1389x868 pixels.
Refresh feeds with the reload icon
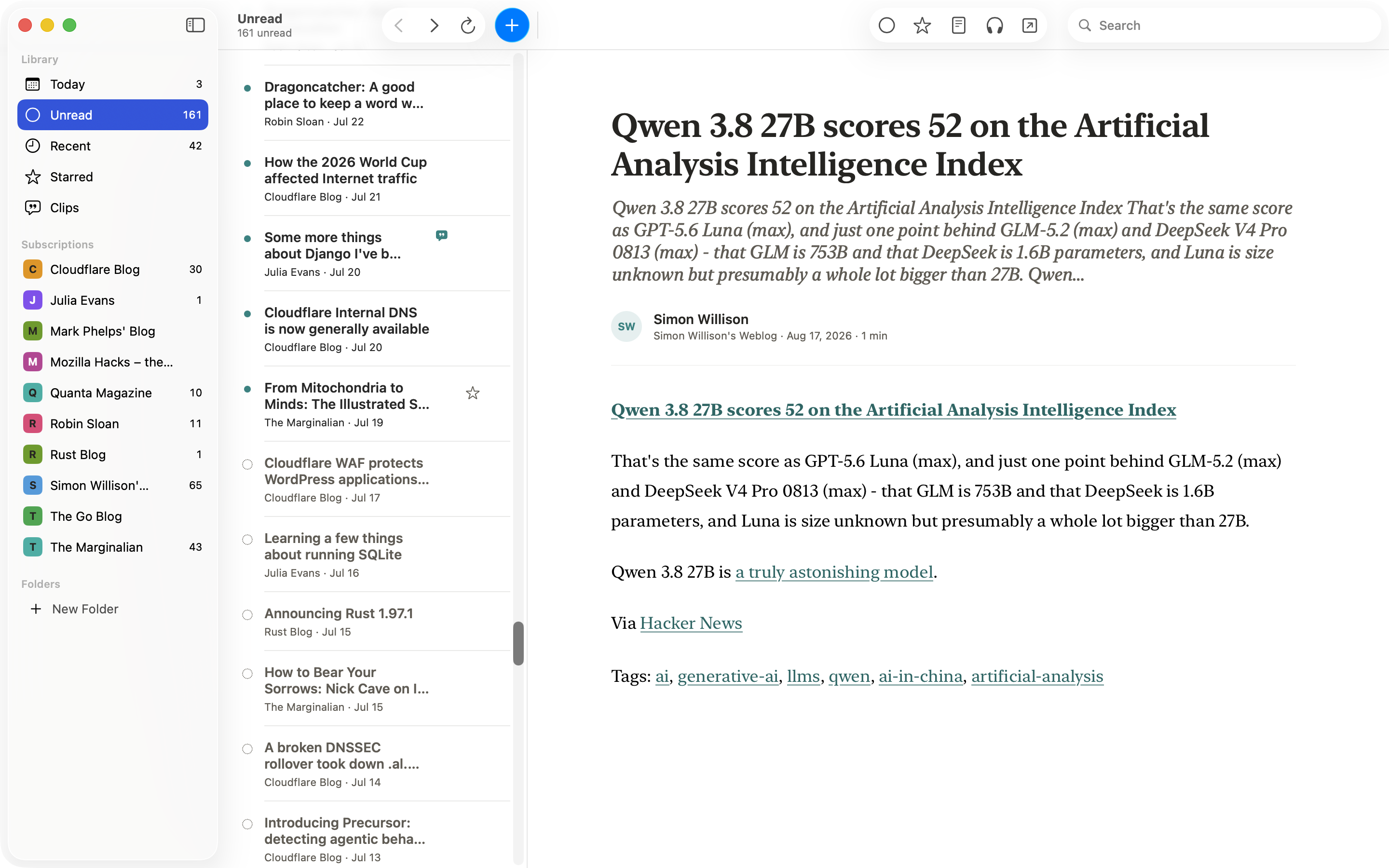(468, 25)
